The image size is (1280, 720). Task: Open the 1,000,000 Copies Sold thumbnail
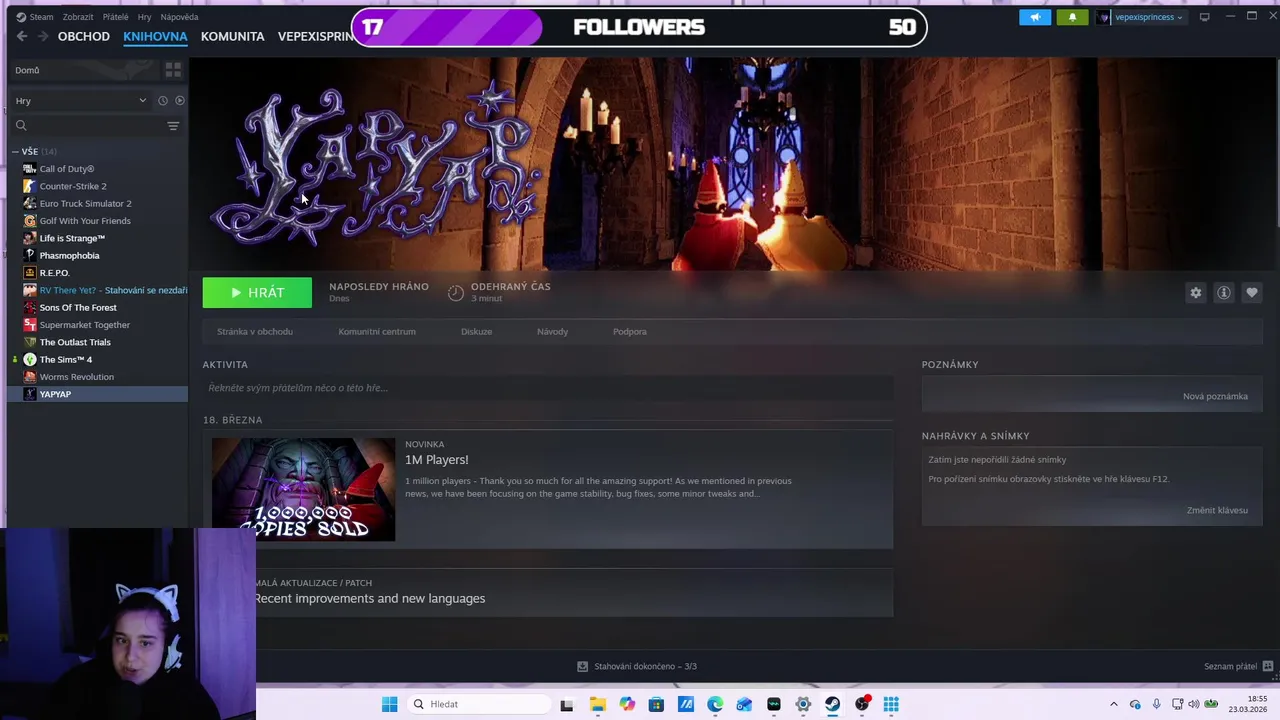click(303, 490)
